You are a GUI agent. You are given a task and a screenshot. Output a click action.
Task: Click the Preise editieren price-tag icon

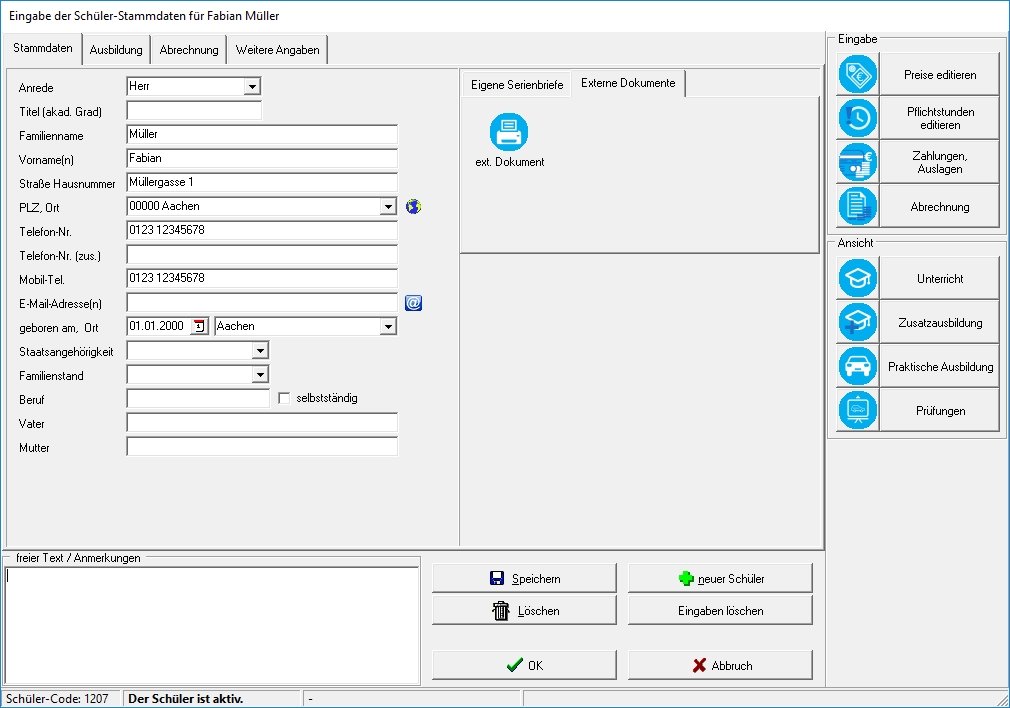[857, 74]
